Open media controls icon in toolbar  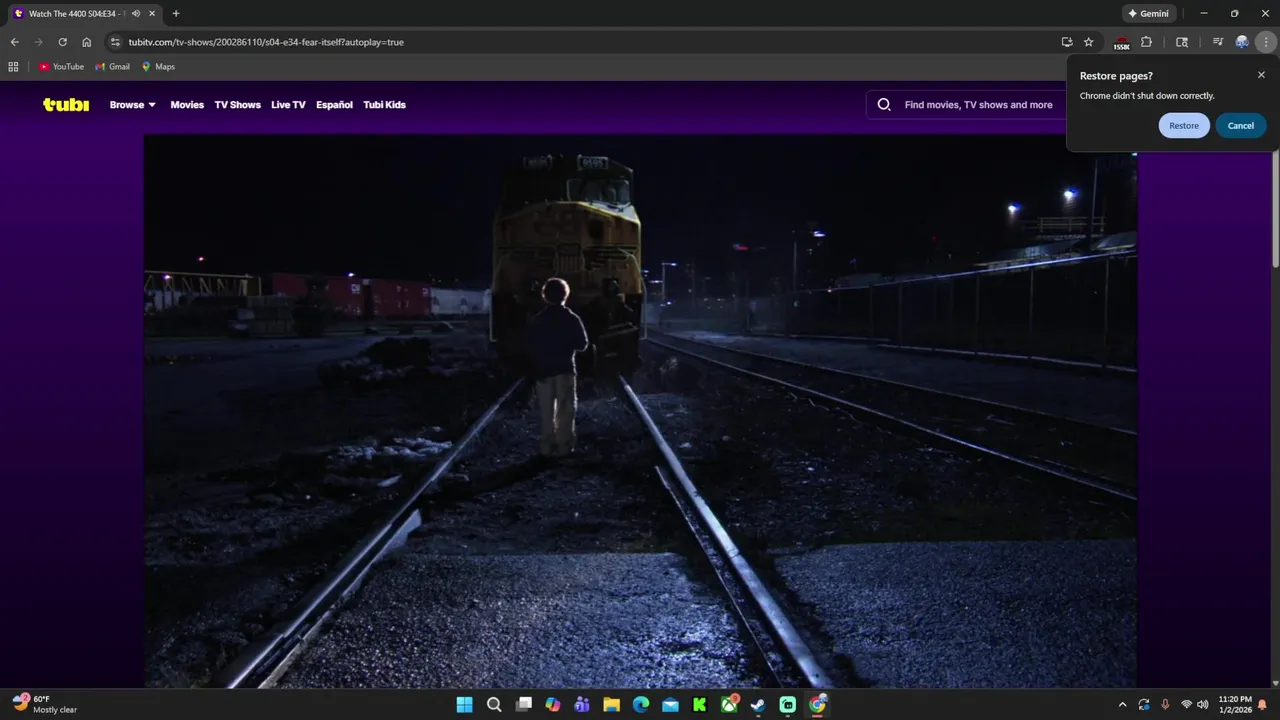[1217, 42]
